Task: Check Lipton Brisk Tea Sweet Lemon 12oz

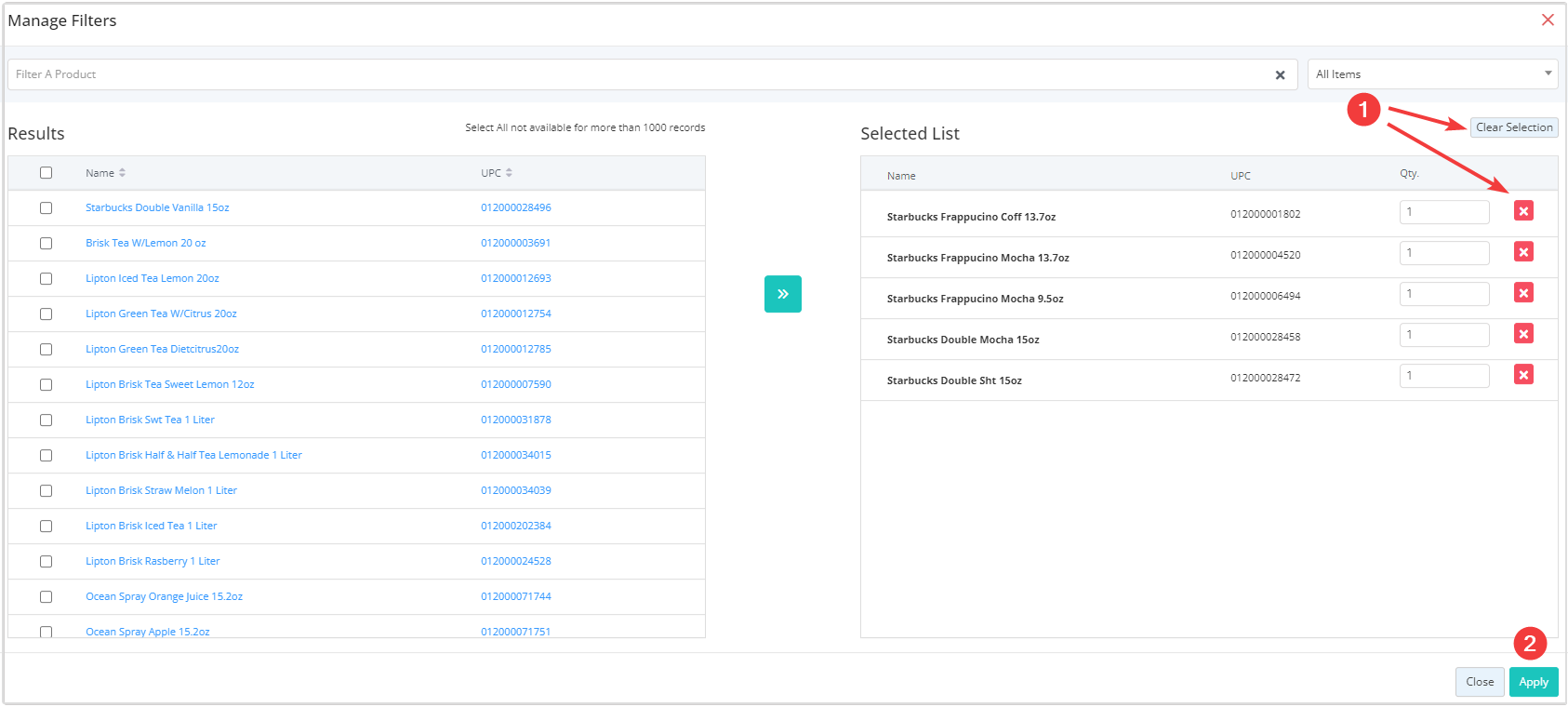Action: [x=46, y=385]
